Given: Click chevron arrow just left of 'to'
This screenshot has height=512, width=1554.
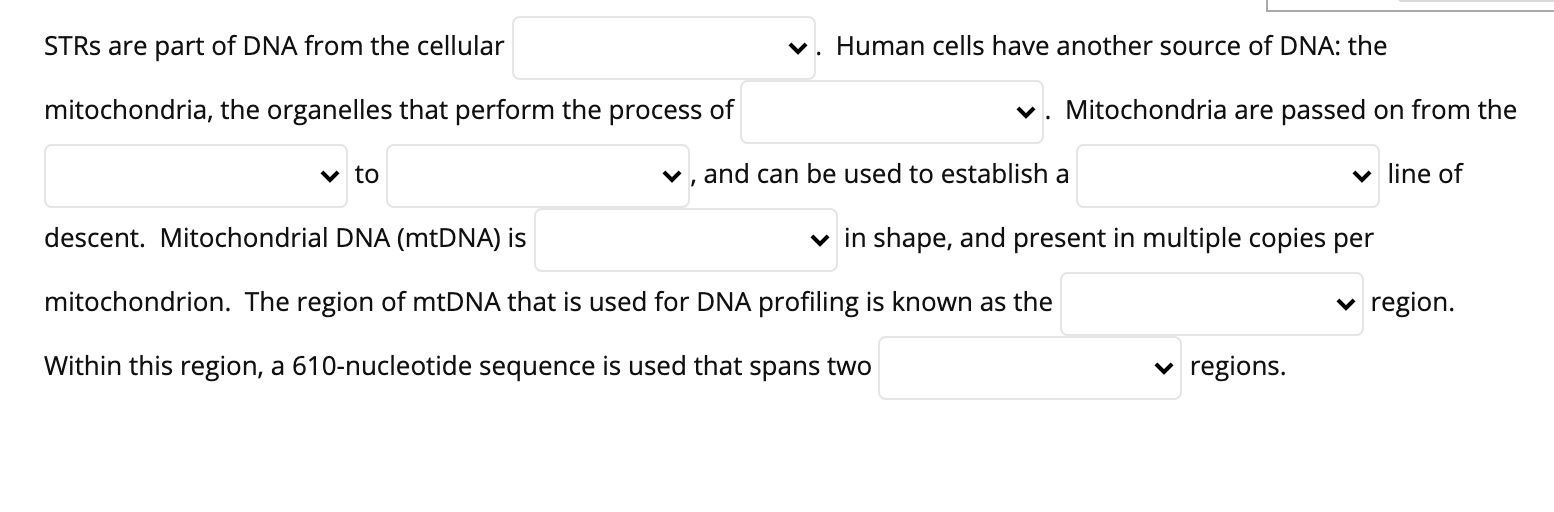Looking at the screenshot, I should [x=328, y=175].
